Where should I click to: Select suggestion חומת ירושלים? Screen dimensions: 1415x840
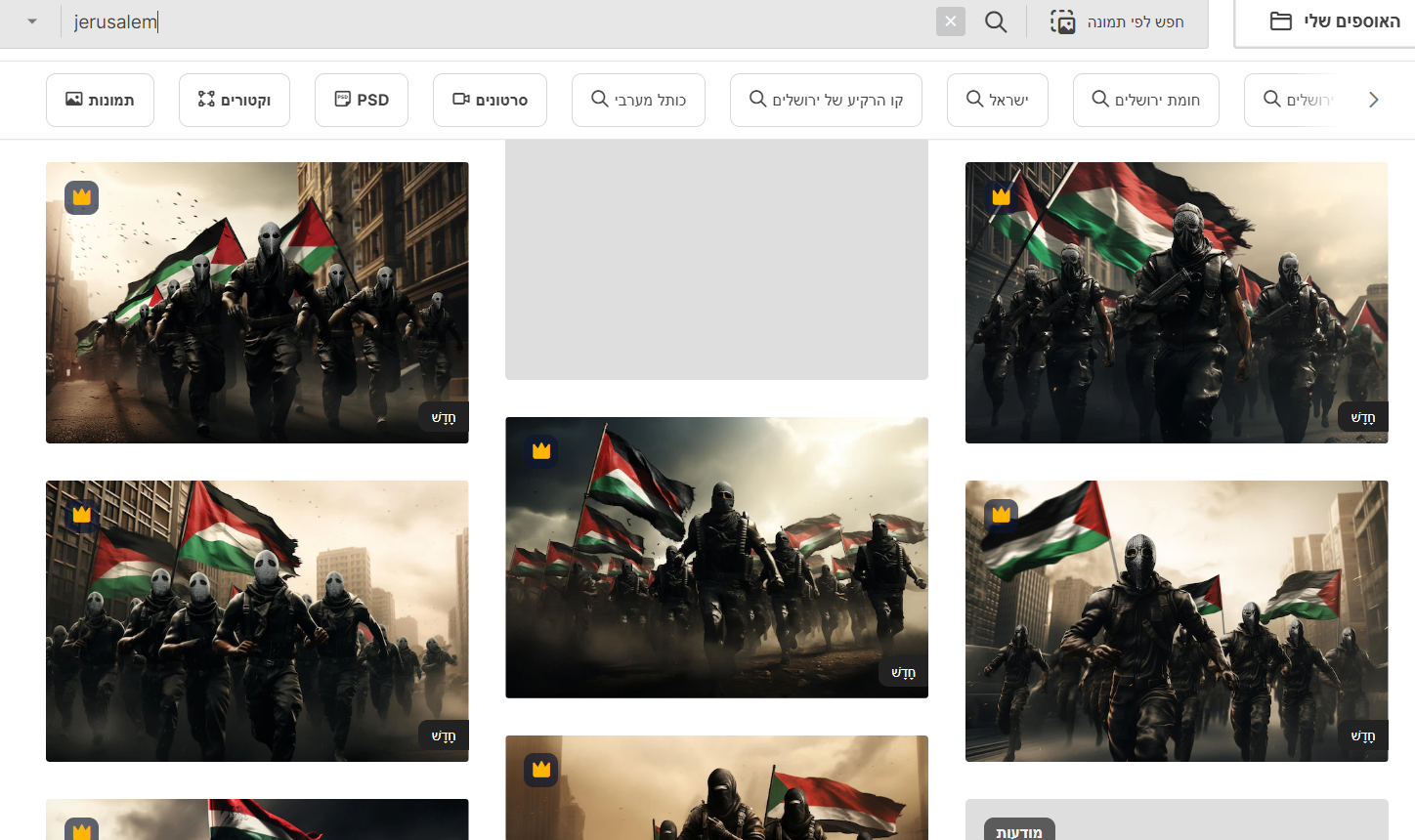(1146, 100)
